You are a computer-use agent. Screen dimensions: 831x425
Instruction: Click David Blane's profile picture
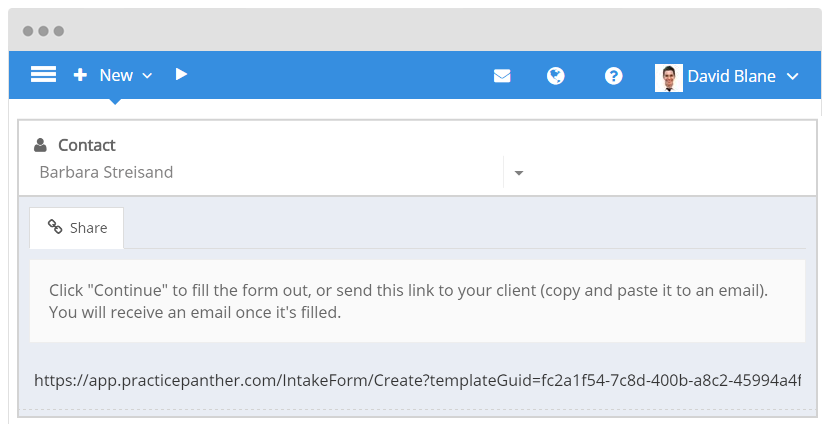tap(668, 77)
